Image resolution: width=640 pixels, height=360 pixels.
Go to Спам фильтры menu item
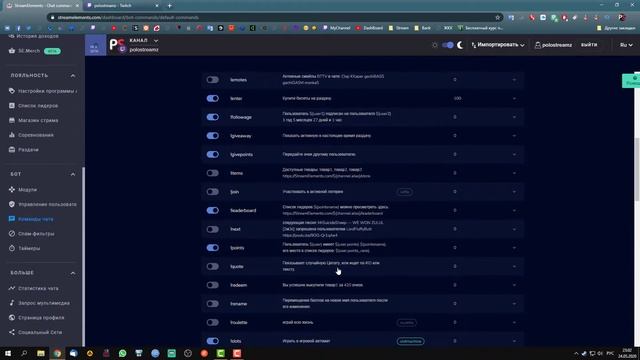click(x=36, y=234)
